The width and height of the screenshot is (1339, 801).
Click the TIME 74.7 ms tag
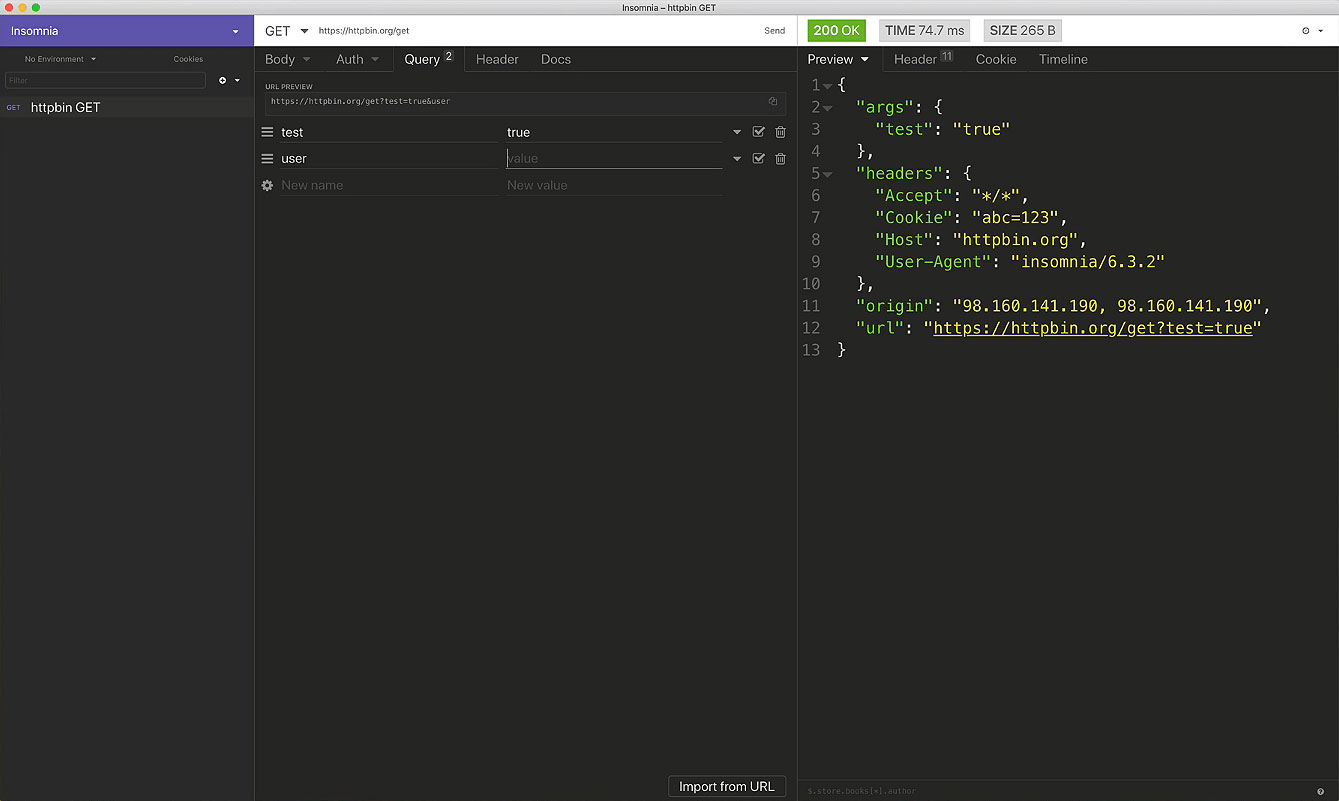tap(925, 31)
